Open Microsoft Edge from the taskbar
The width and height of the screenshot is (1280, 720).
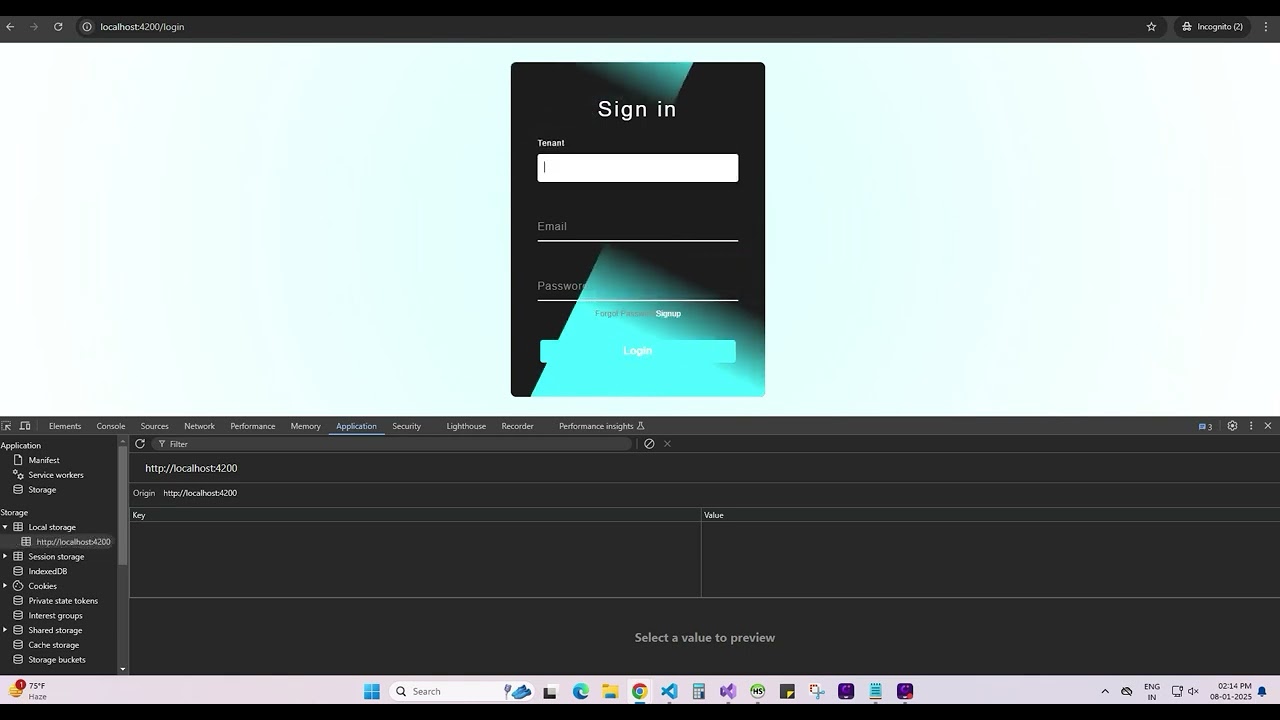[581, 691]
